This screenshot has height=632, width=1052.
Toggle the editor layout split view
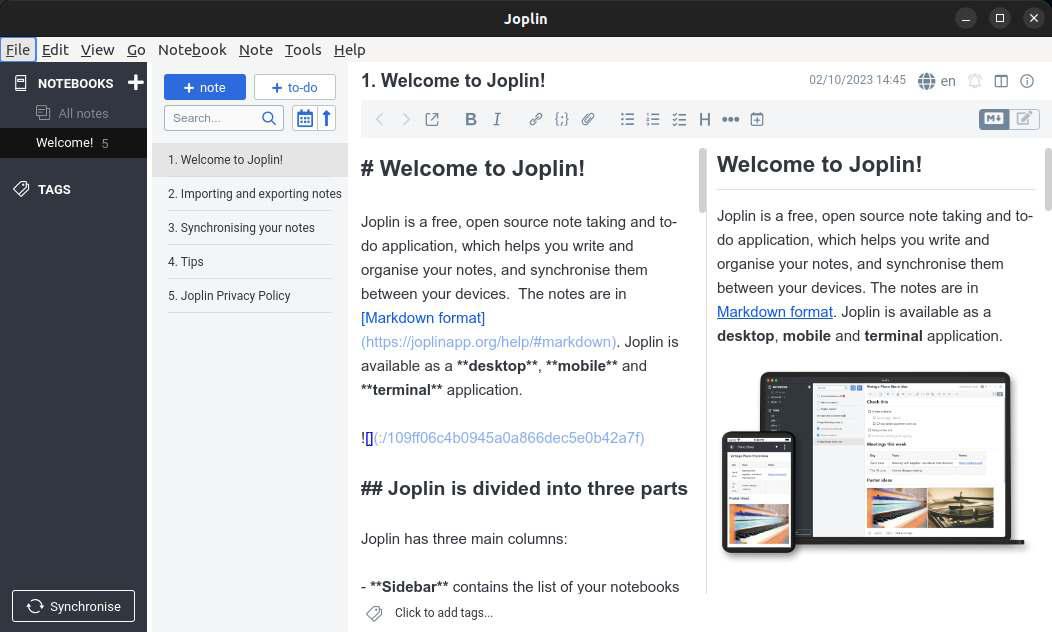(x=1000, y=81)
